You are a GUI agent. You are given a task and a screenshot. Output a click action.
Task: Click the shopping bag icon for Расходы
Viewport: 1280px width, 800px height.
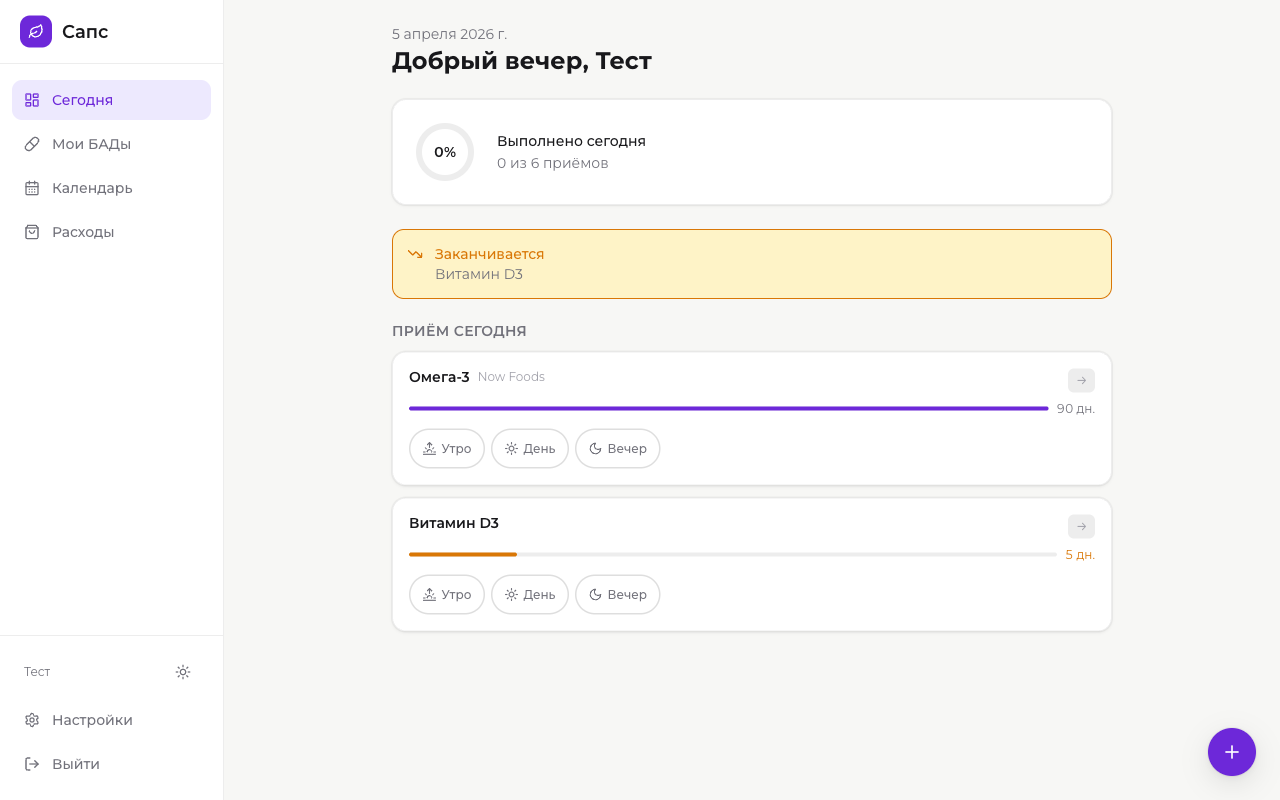[32, 232]
